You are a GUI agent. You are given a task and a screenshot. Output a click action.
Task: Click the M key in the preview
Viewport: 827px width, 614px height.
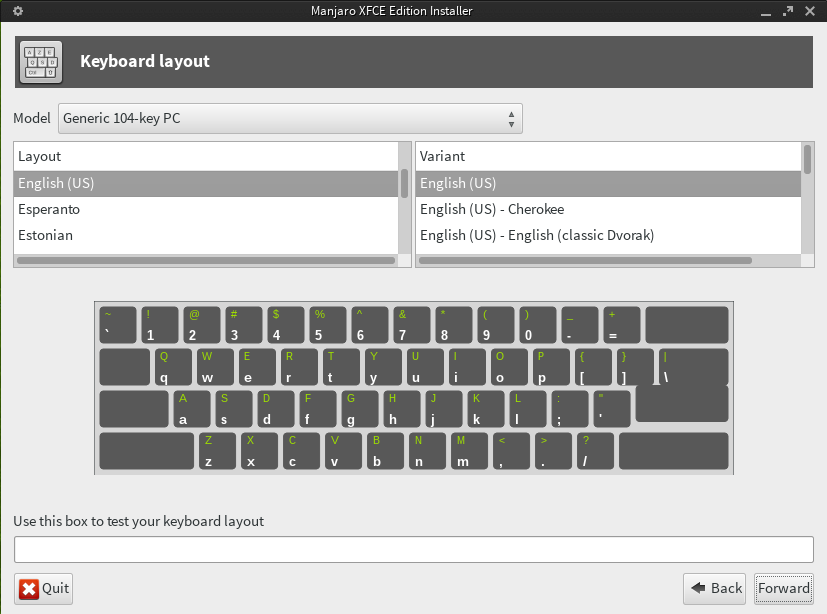click(469, 451)
